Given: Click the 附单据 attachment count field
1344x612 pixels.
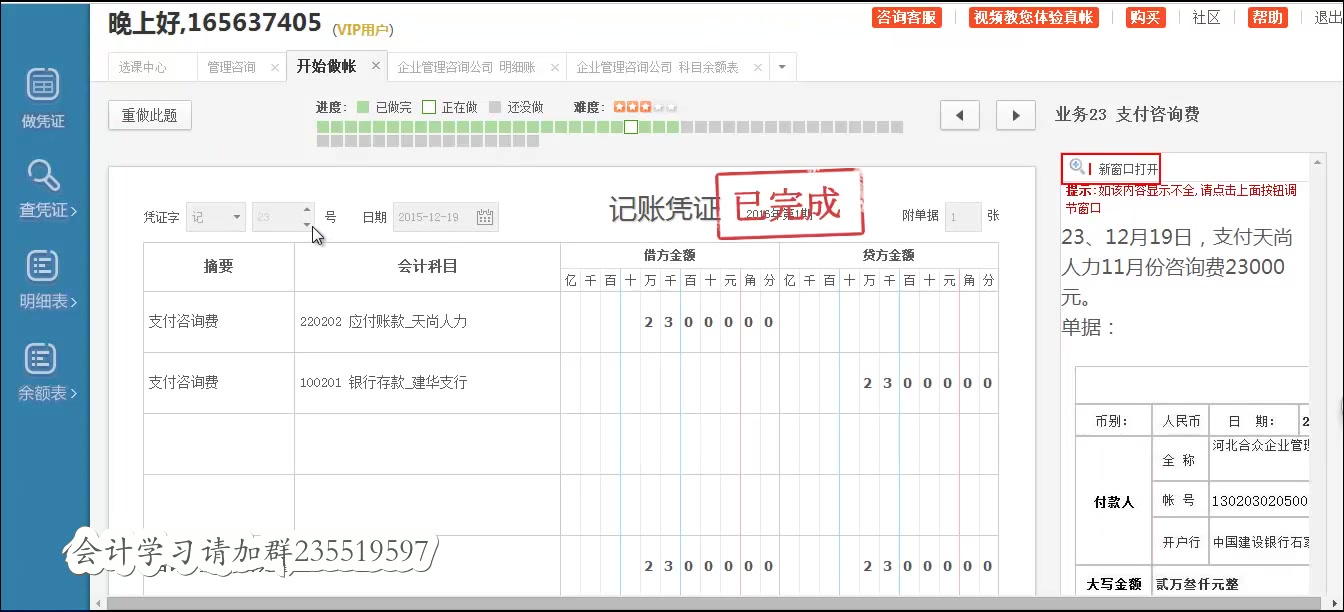Looking at the screenshot, I should 962,217.
